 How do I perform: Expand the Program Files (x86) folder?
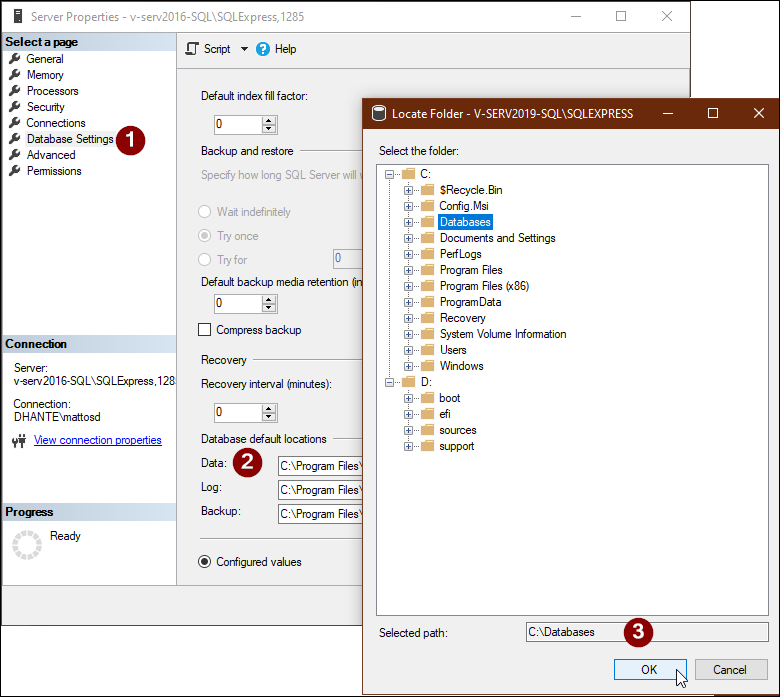pyautogui.click(x=408, y=286)
